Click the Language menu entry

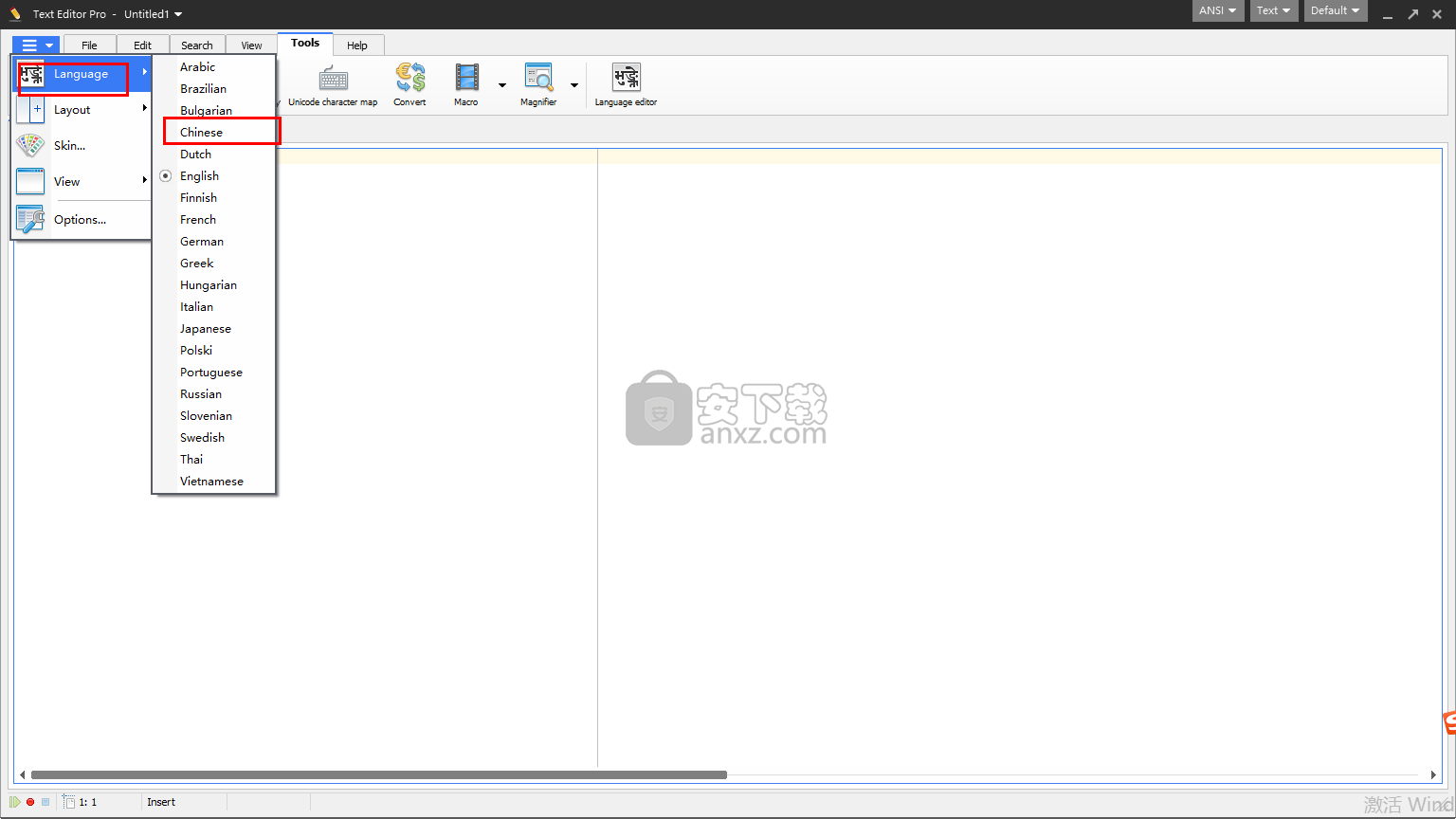pyautogui.click(x=82, y=74)
